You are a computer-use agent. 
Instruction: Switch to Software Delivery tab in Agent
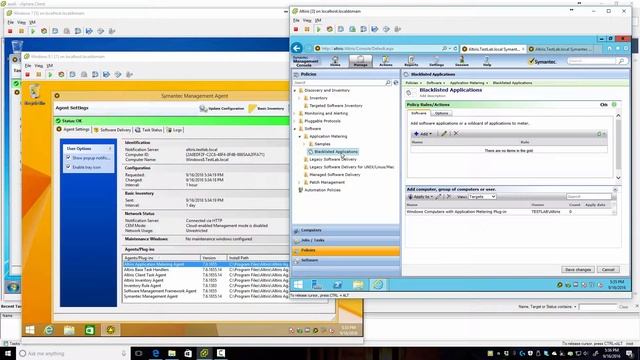tap(112, 130)
